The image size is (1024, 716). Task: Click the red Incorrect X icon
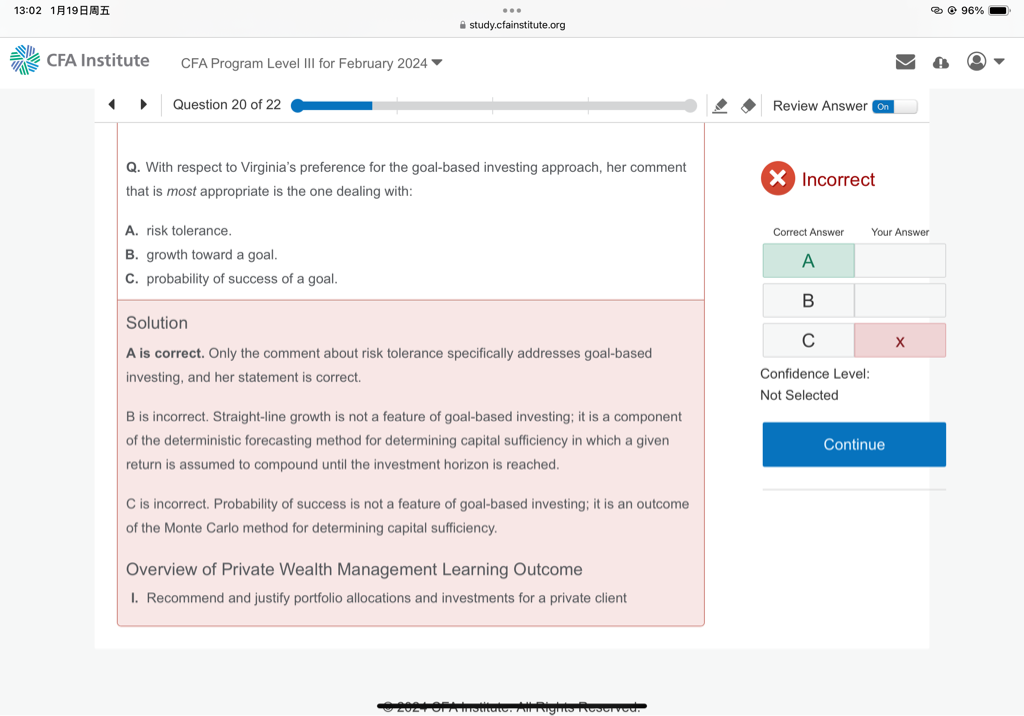(x=777, y=179)
